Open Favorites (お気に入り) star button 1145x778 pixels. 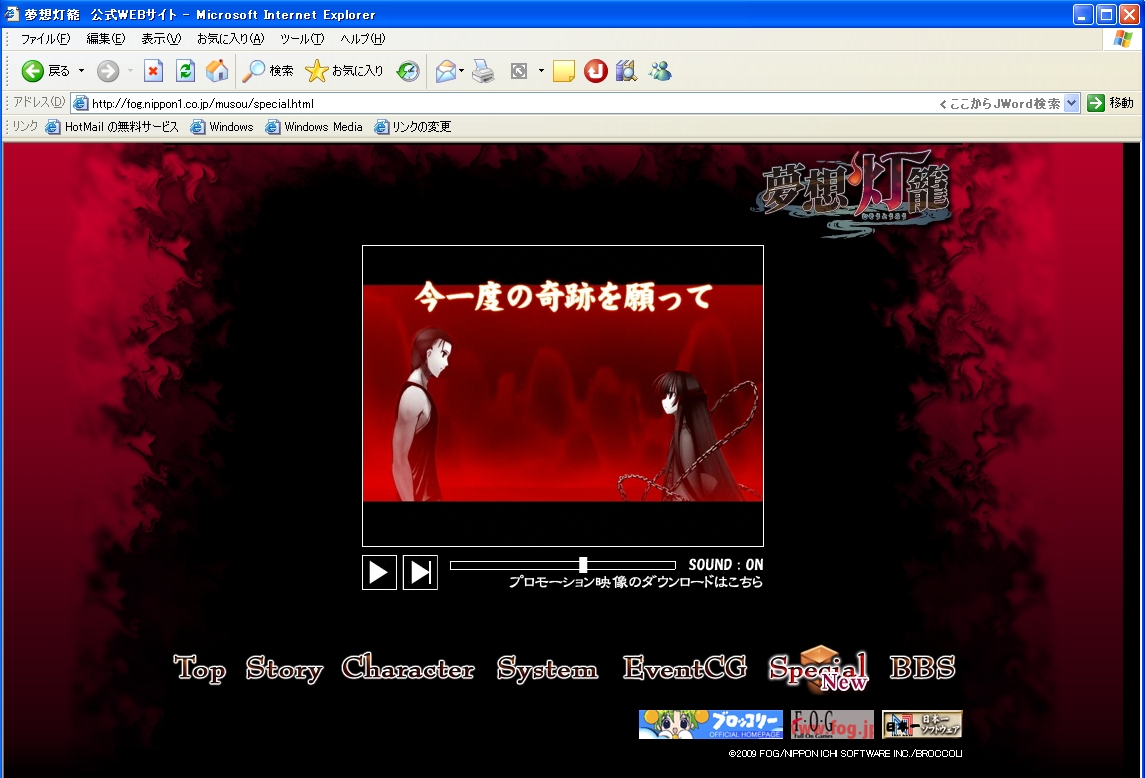(345, 71)
